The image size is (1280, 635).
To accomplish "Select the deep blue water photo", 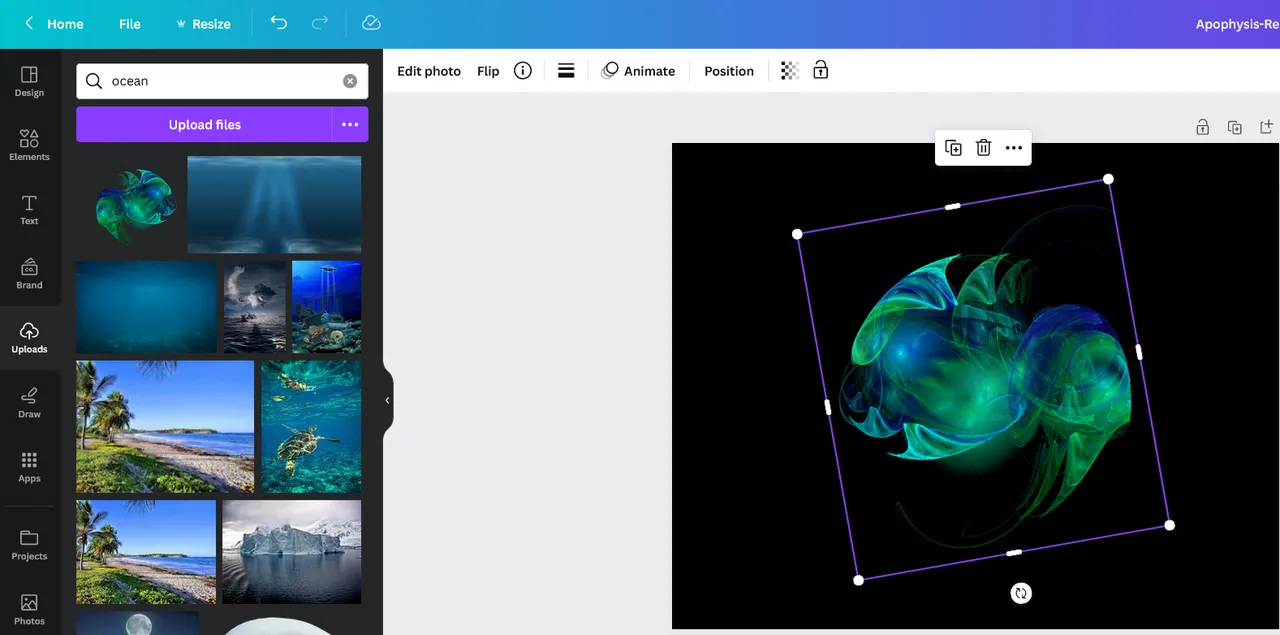I will 147,307.
